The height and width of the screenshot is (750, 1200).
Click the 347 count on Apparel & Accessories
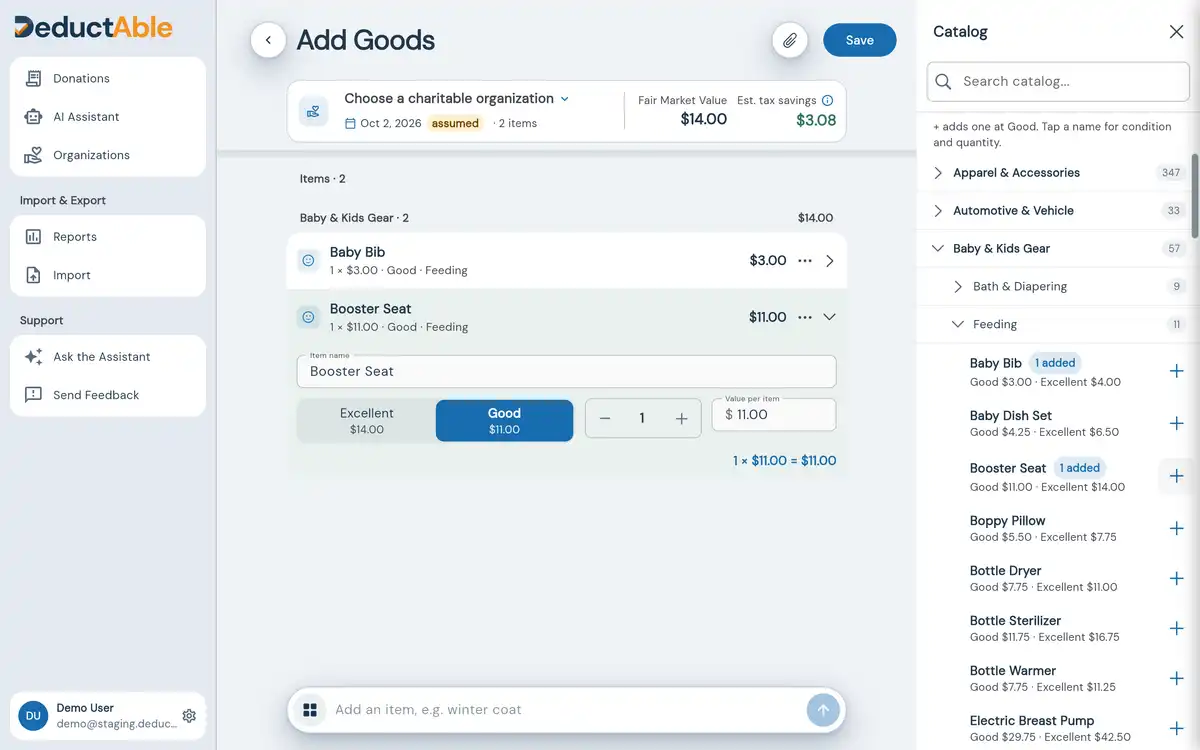click(1171, 173)
